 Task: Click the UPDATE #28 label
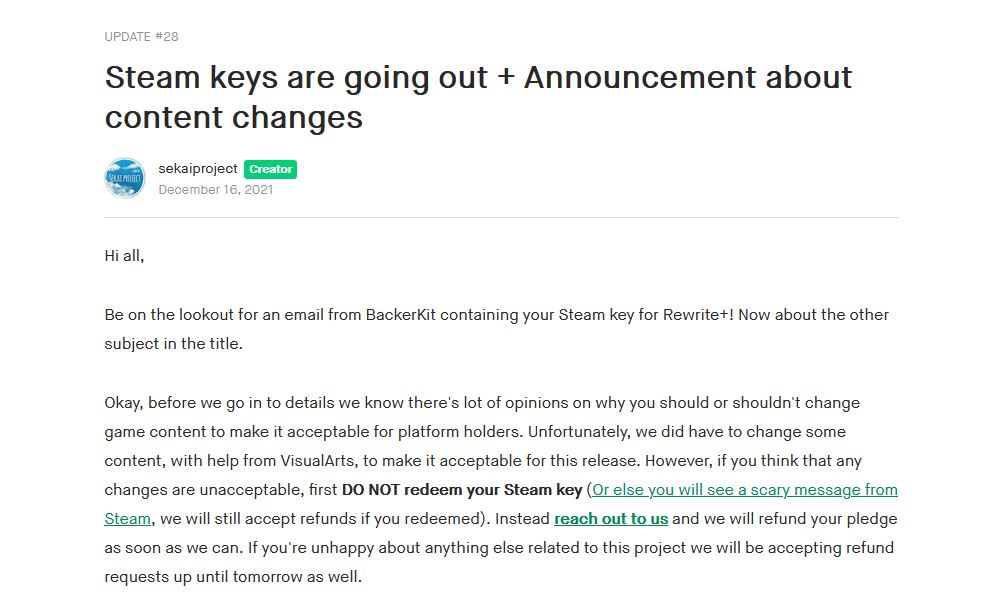tap(142, 37)
